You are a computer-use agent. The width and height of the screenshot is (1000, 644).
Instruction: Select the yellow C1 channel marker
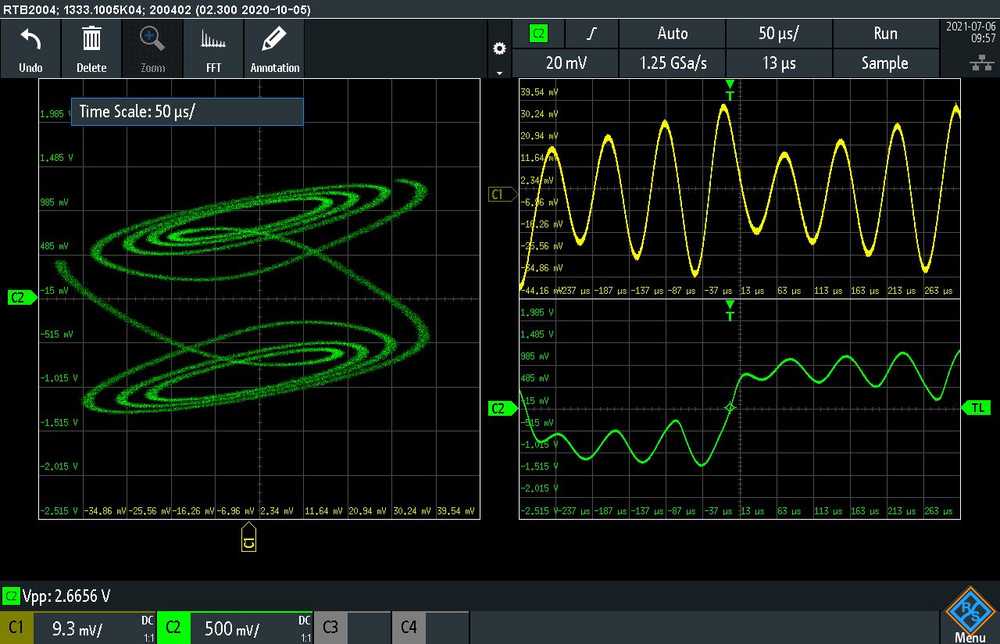pos(501,194)
